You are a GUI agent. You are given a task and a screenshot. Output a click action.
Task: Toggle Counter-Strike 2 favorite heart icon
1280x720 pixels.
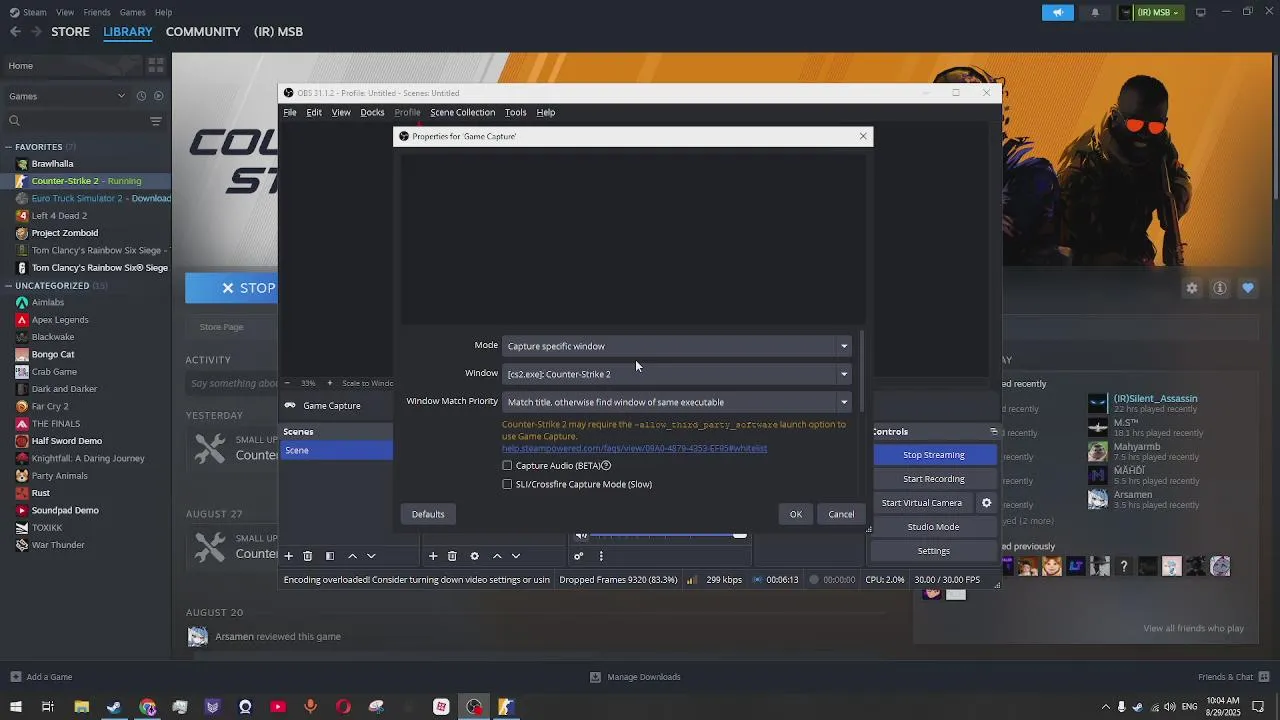1248,288
